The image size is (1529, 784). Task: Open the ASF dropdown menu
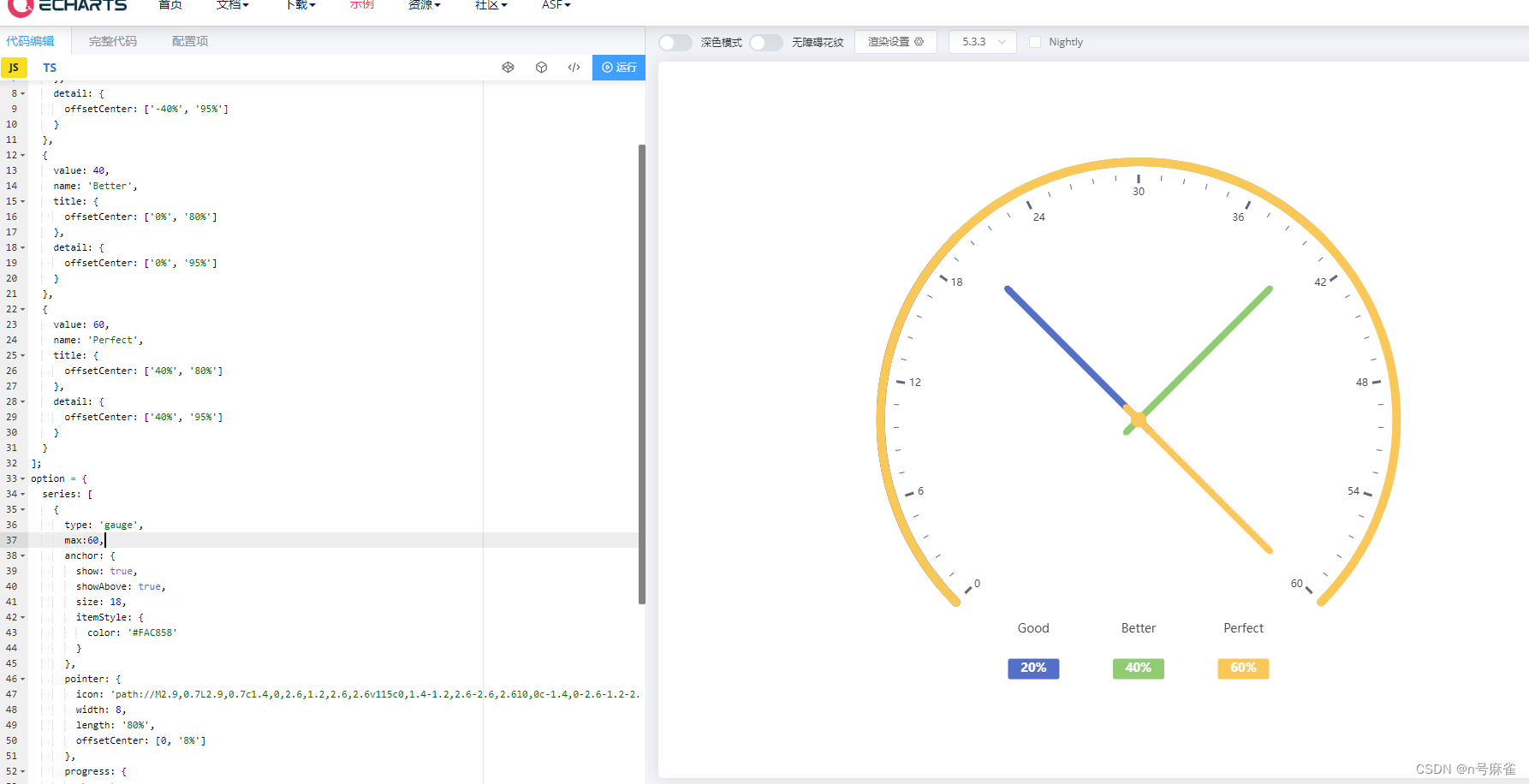[556, 5]
